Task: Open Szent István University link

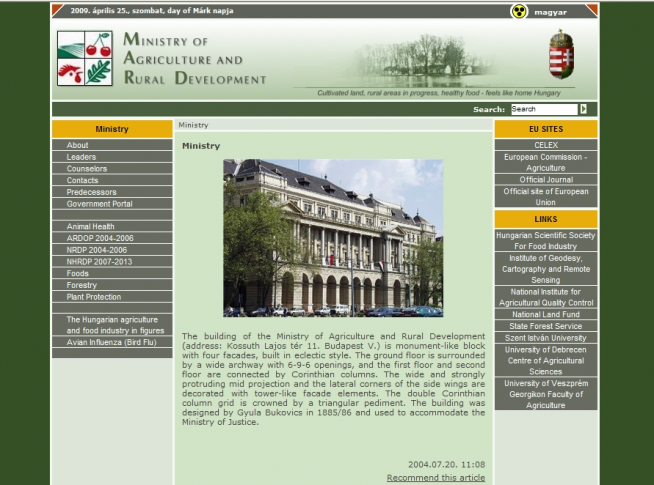Action: [x=546, y=337]
